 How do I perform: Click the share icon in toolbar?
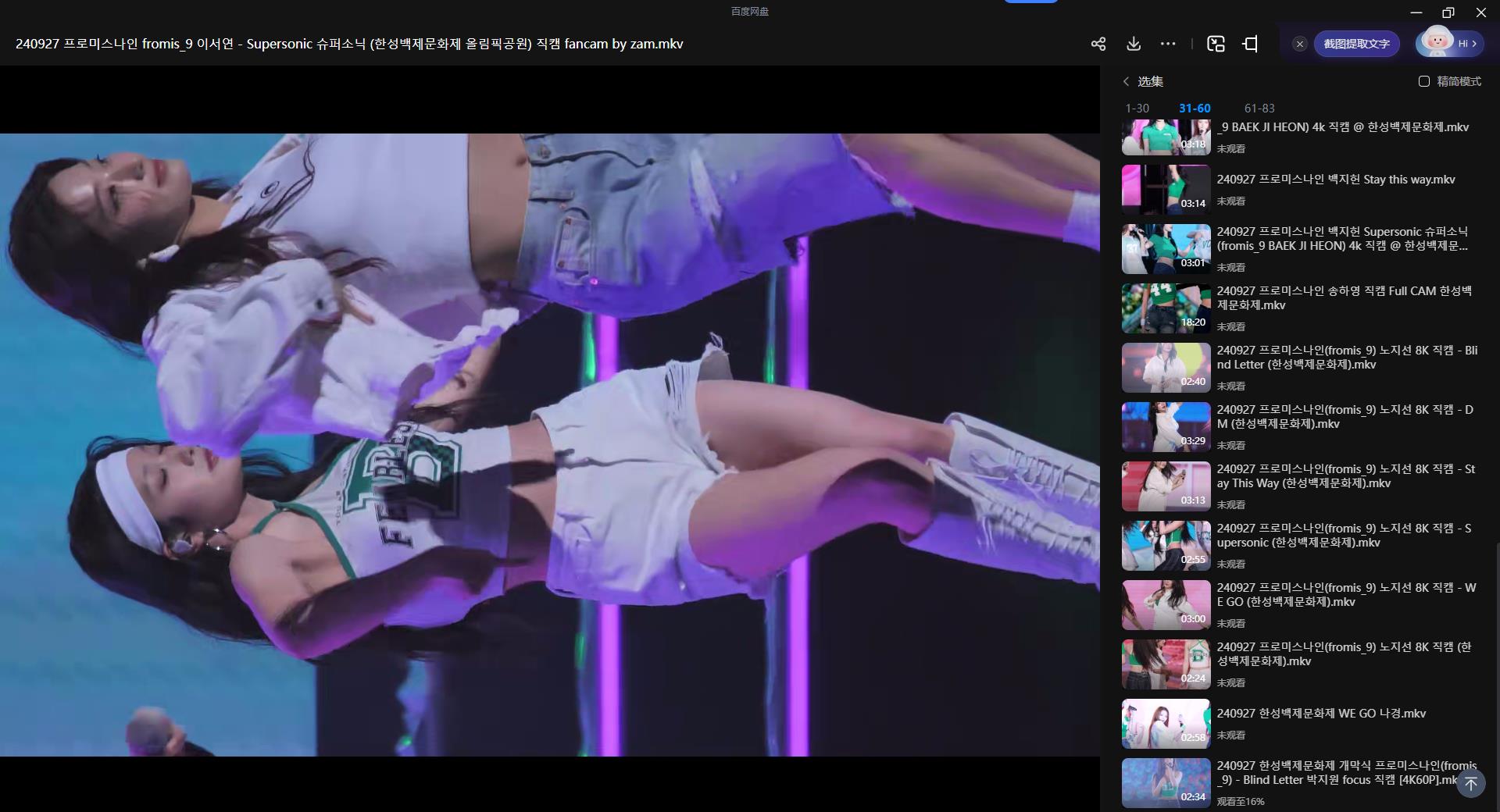1098,44
